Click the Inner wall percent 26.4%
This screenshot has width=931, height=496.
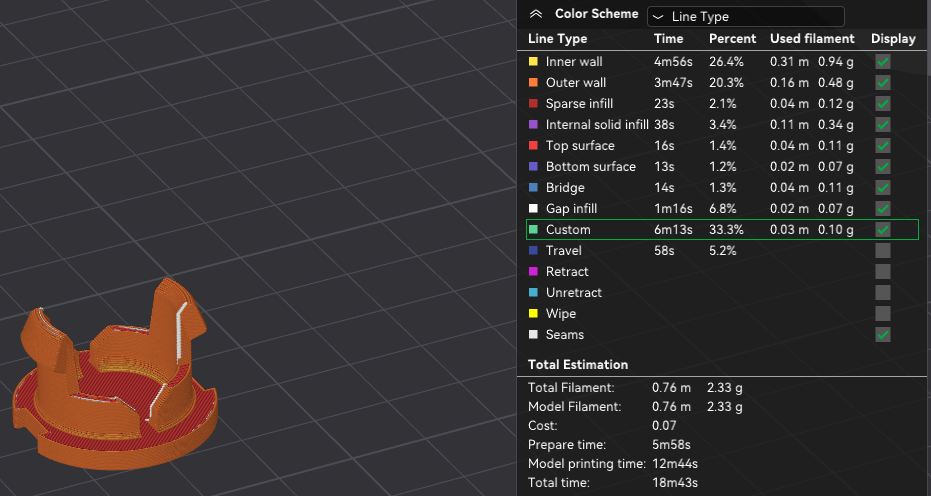(x=726, y=62)
